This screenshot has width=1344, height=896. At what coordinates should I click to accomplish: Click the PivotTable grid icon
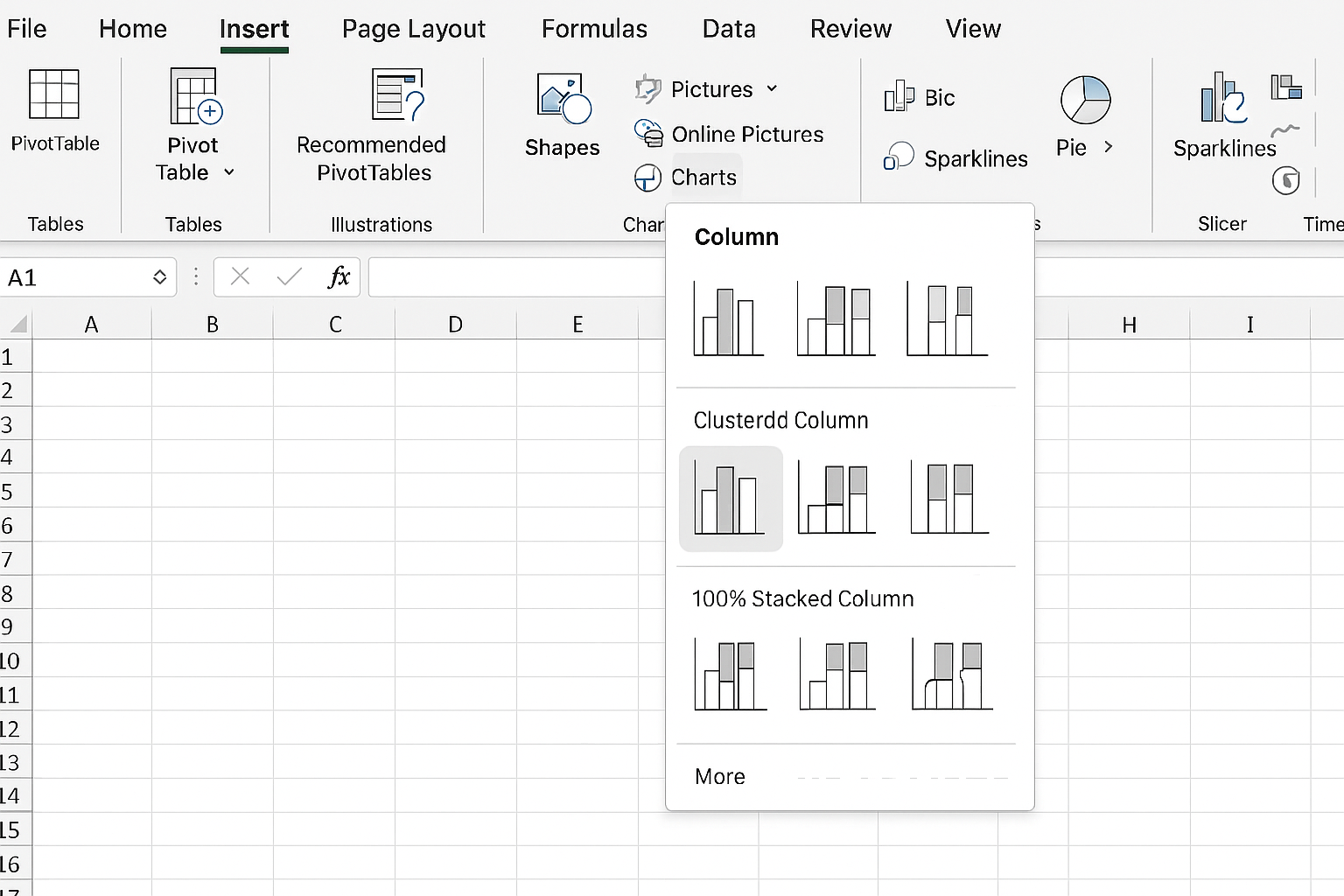point(54,94)
